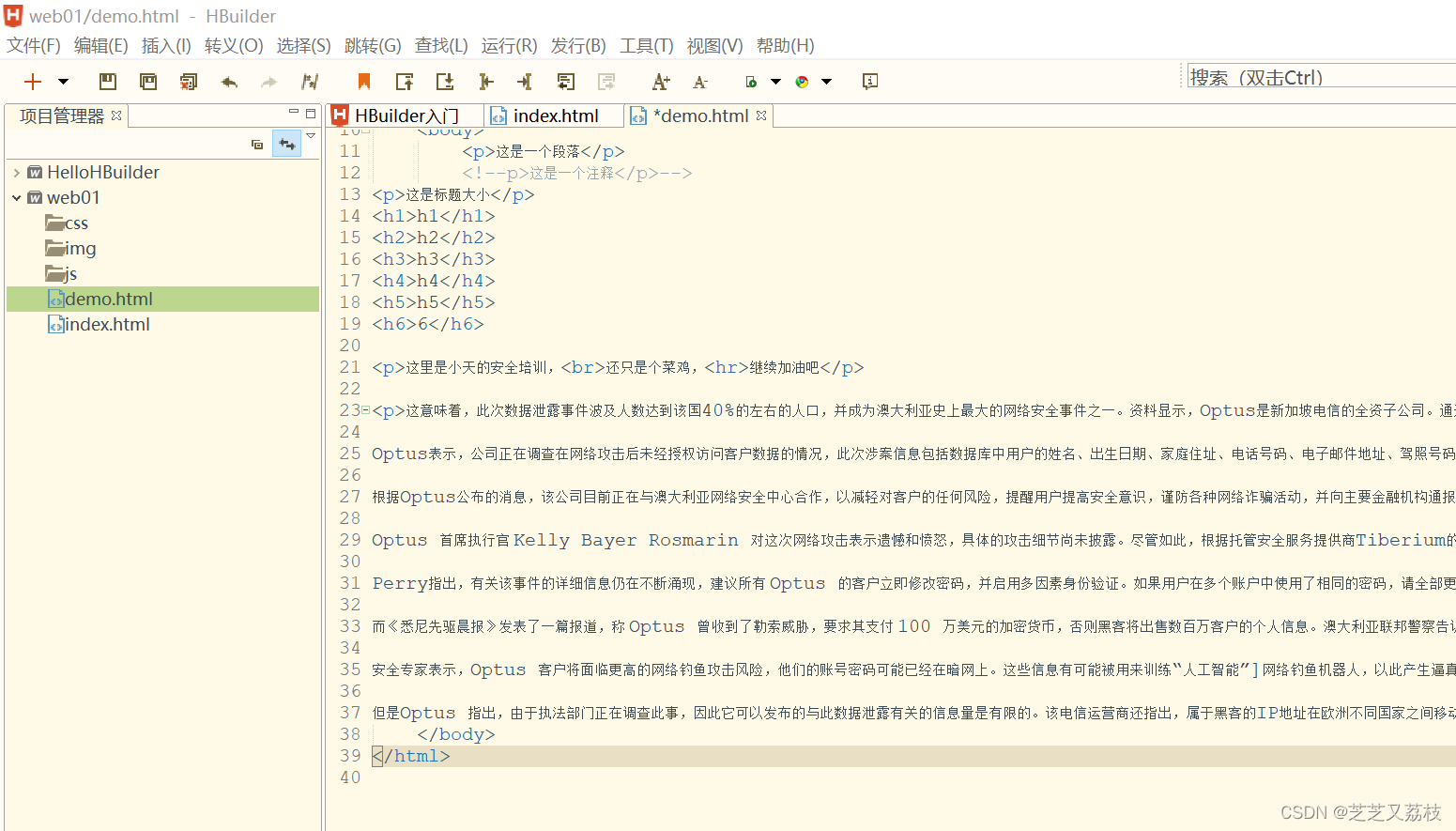
Task: Click the Redo arrow icon
Action: tap(268, 82)
